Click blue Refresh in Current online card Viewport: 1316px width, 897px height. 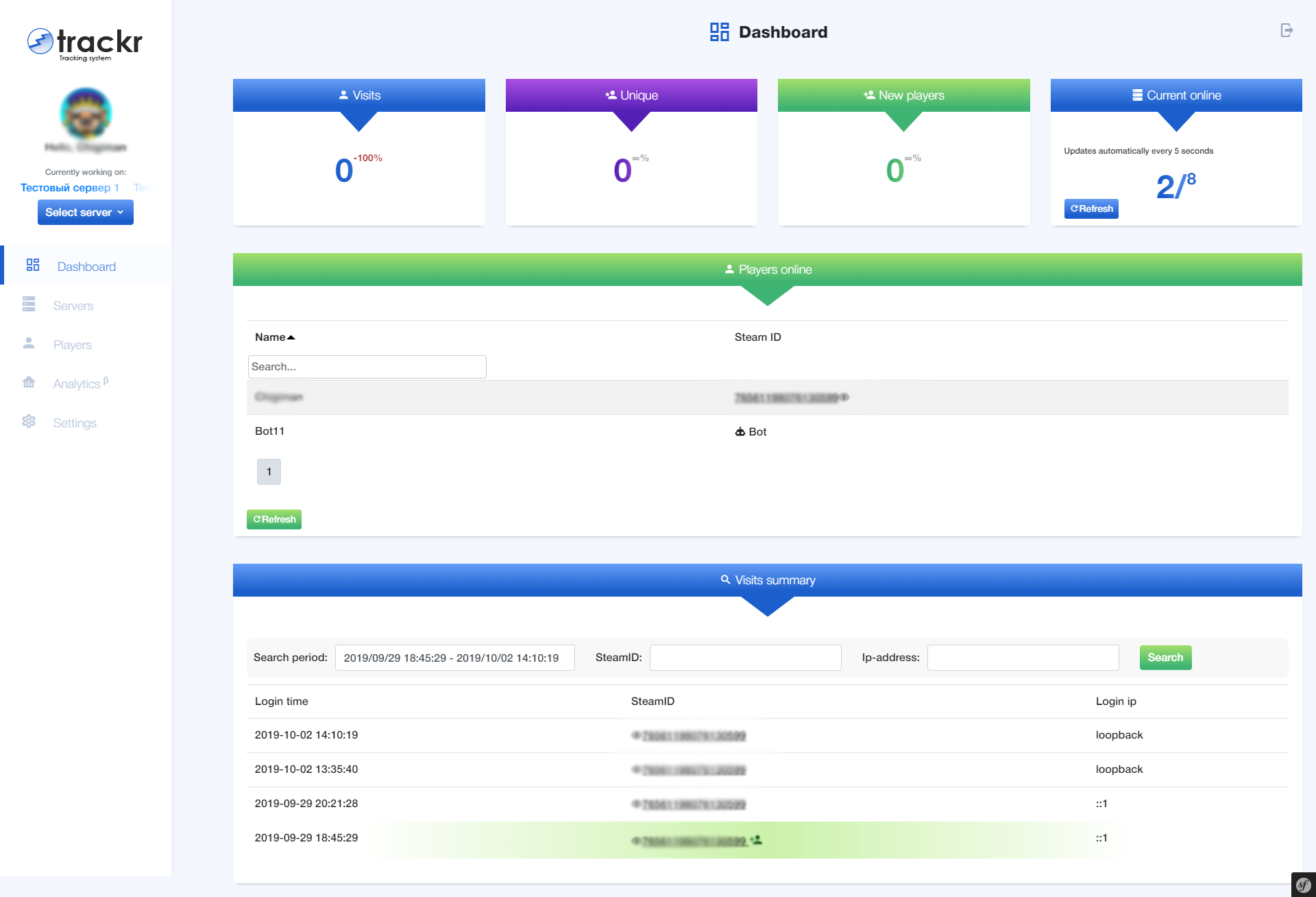[x=1091, y=209]
